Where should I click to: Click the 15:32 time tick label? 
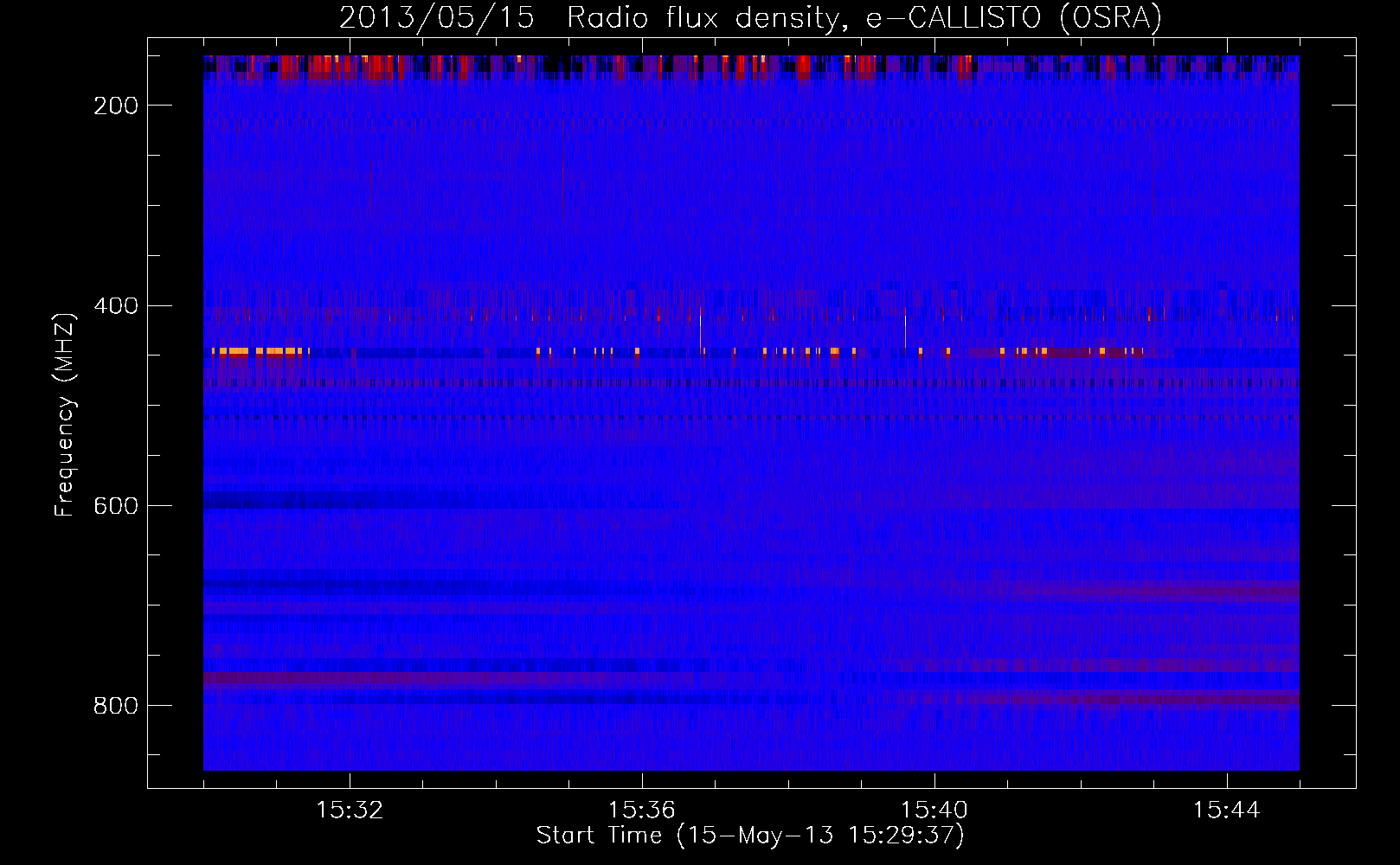click(350, 811)
